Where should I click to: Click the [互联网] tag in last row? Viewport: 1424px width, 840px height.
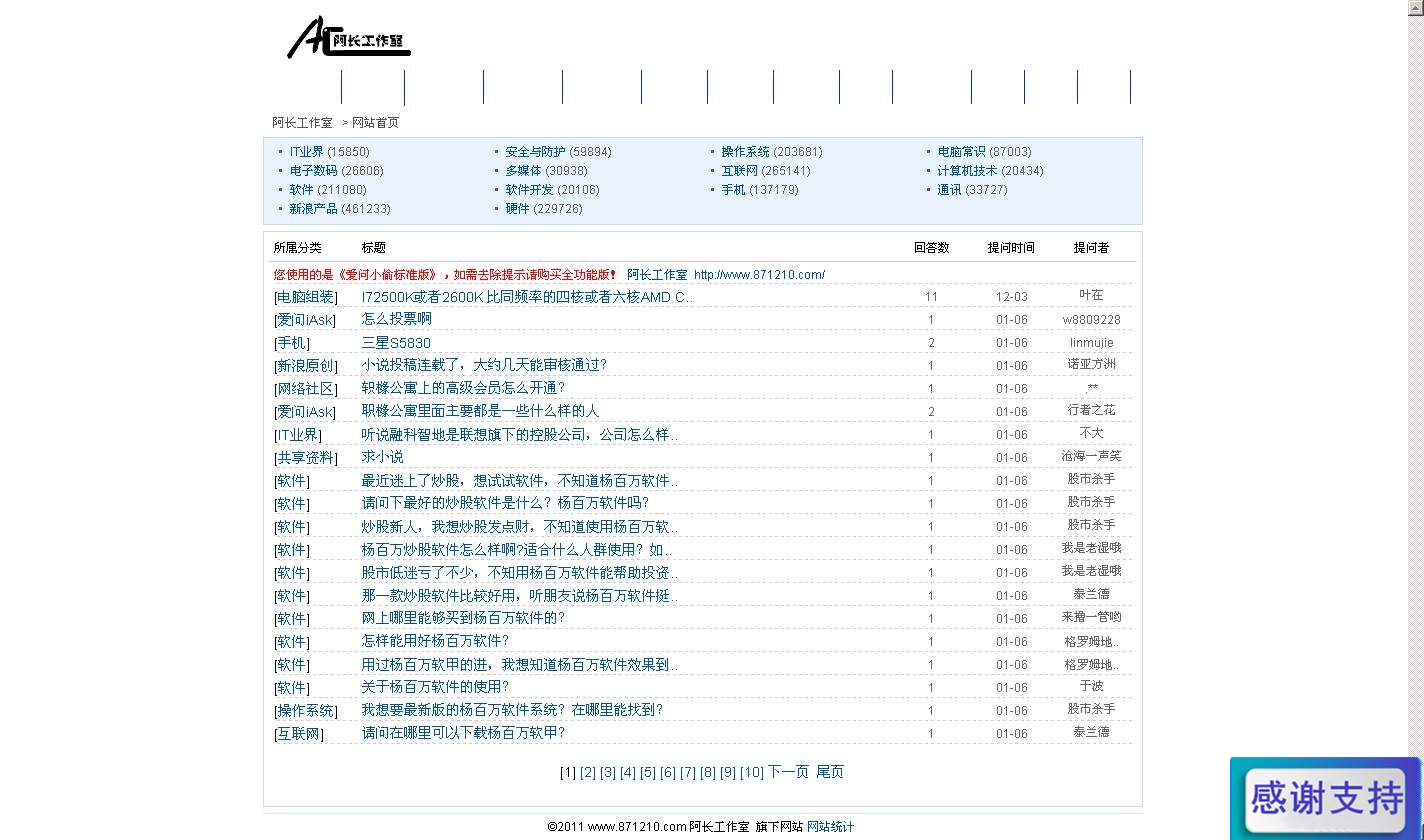[299, 734]
